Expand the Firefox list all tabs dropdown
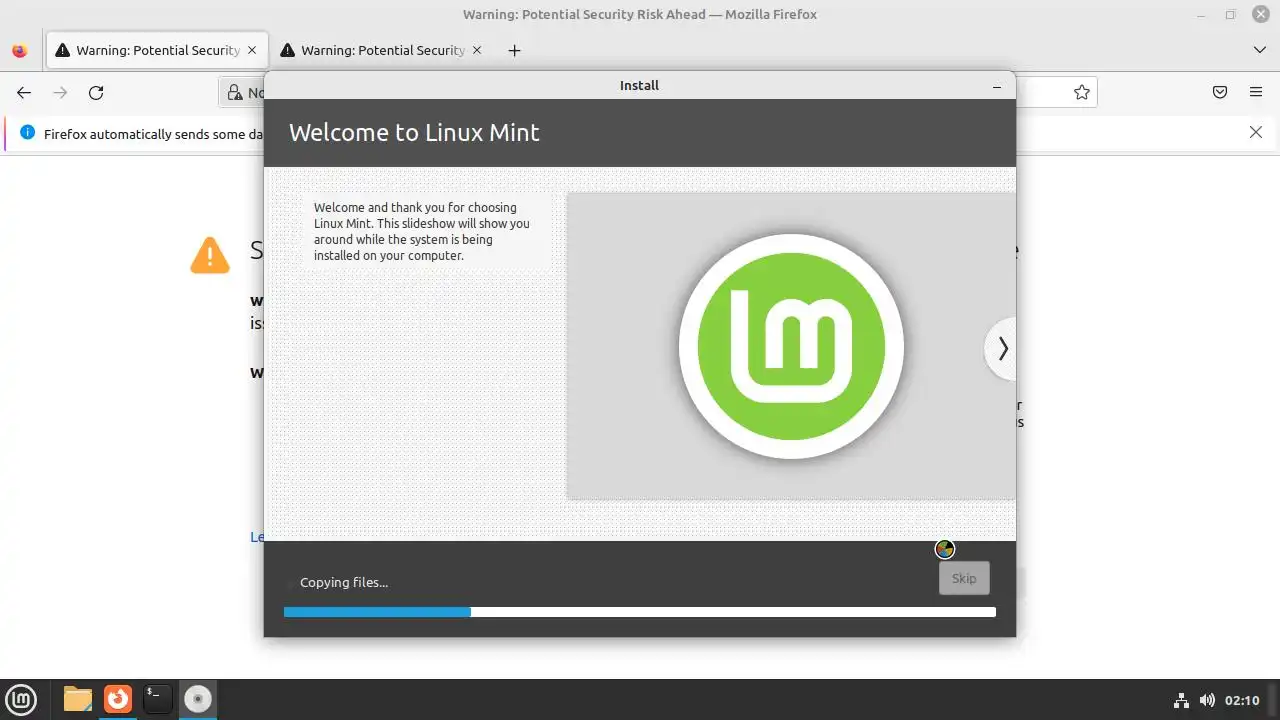Viewport: 1280px width, 720px height. point(1259,50)
